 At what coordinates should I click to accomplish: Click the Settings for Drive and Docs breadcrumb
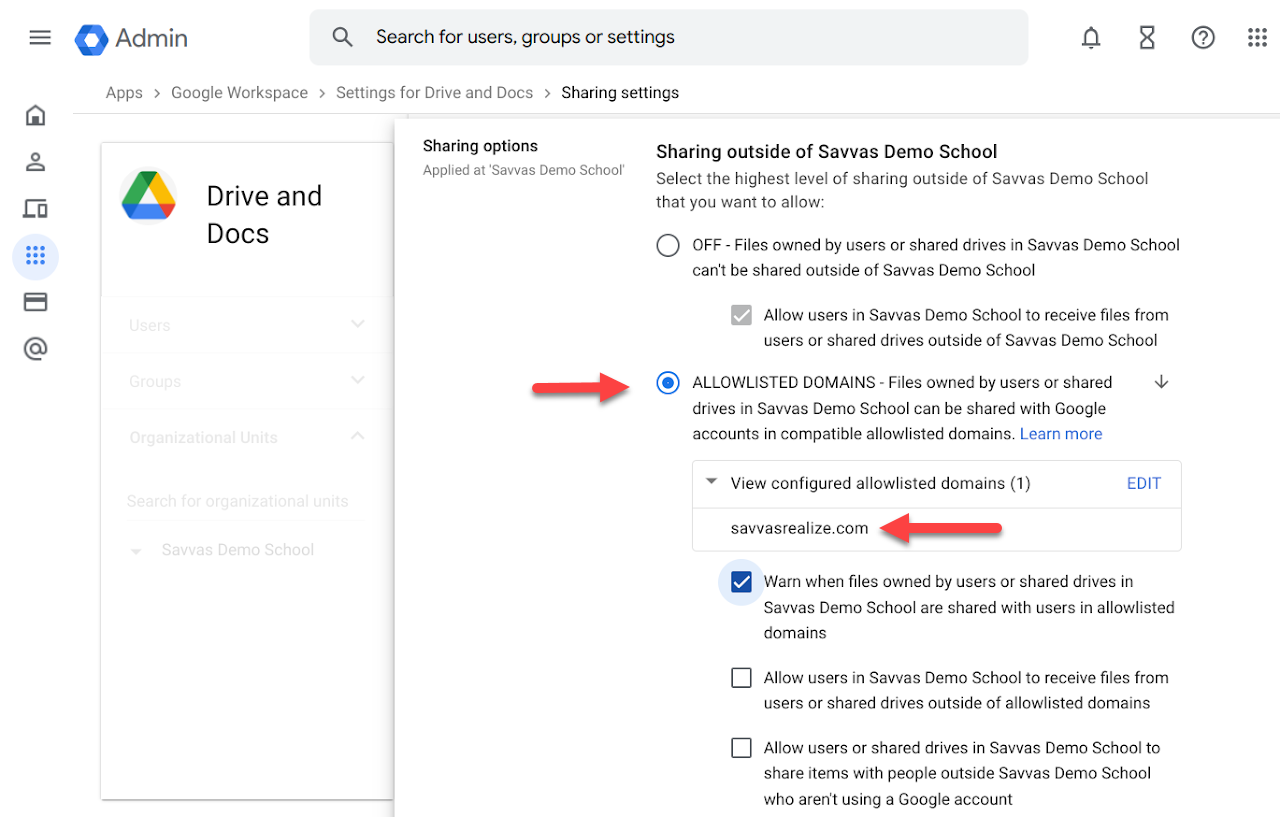pos(434,92)
